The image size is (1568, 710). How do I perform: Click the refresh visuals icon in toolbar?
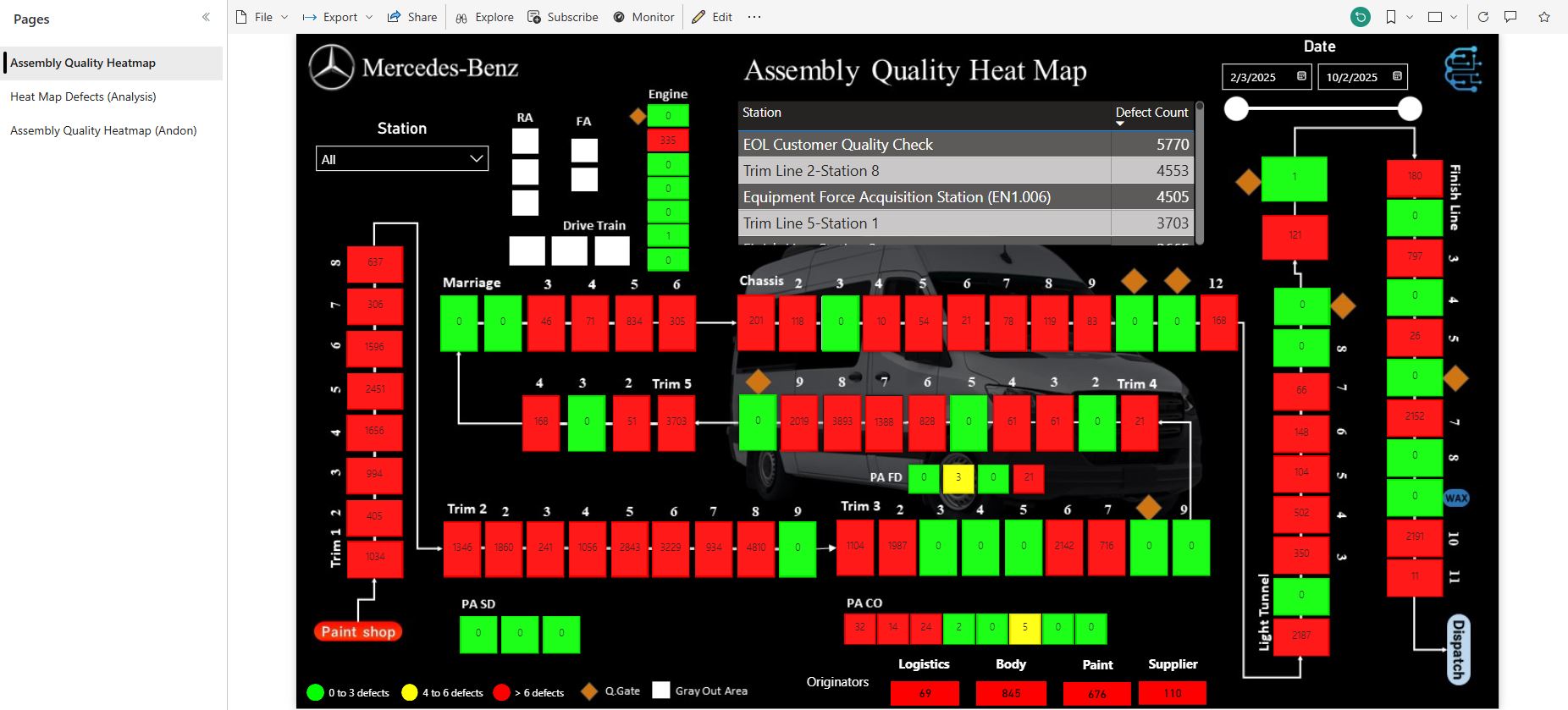pos(1483,17)
